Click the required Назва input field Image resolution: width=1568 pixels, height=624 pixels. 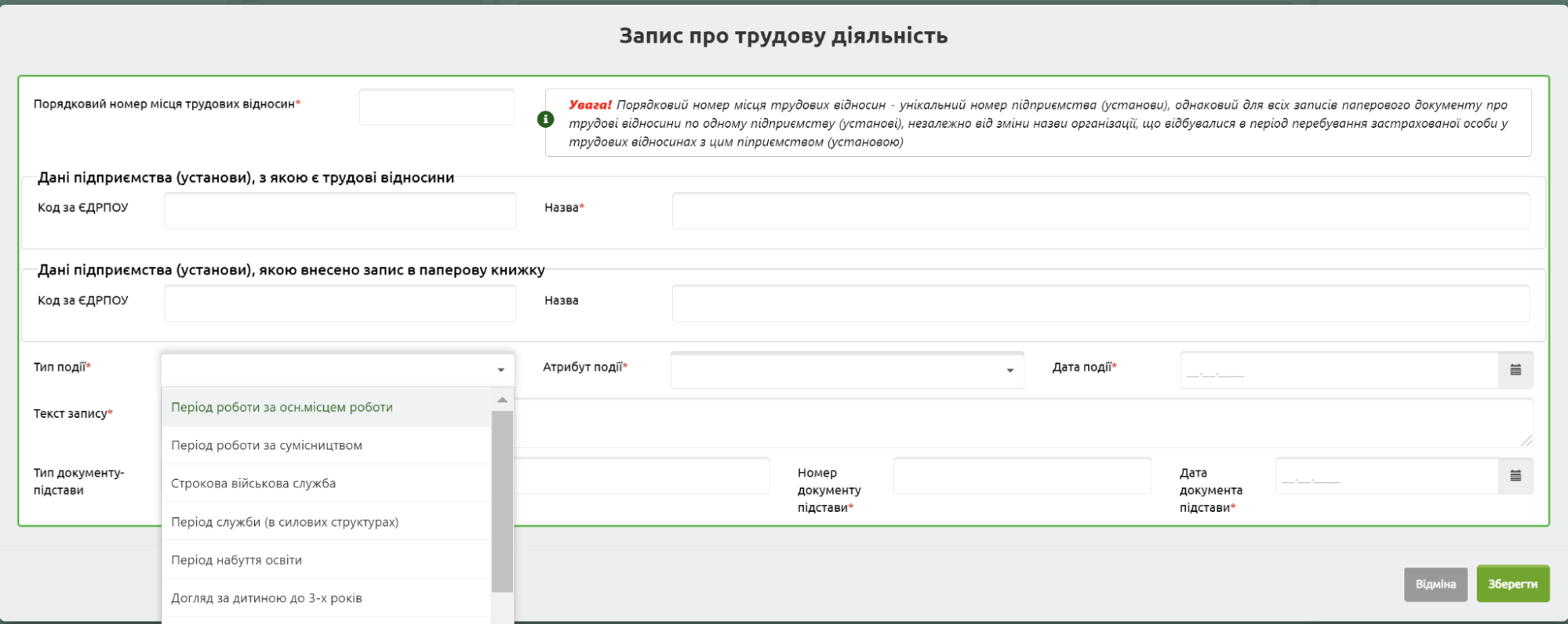pos(1100,211)
